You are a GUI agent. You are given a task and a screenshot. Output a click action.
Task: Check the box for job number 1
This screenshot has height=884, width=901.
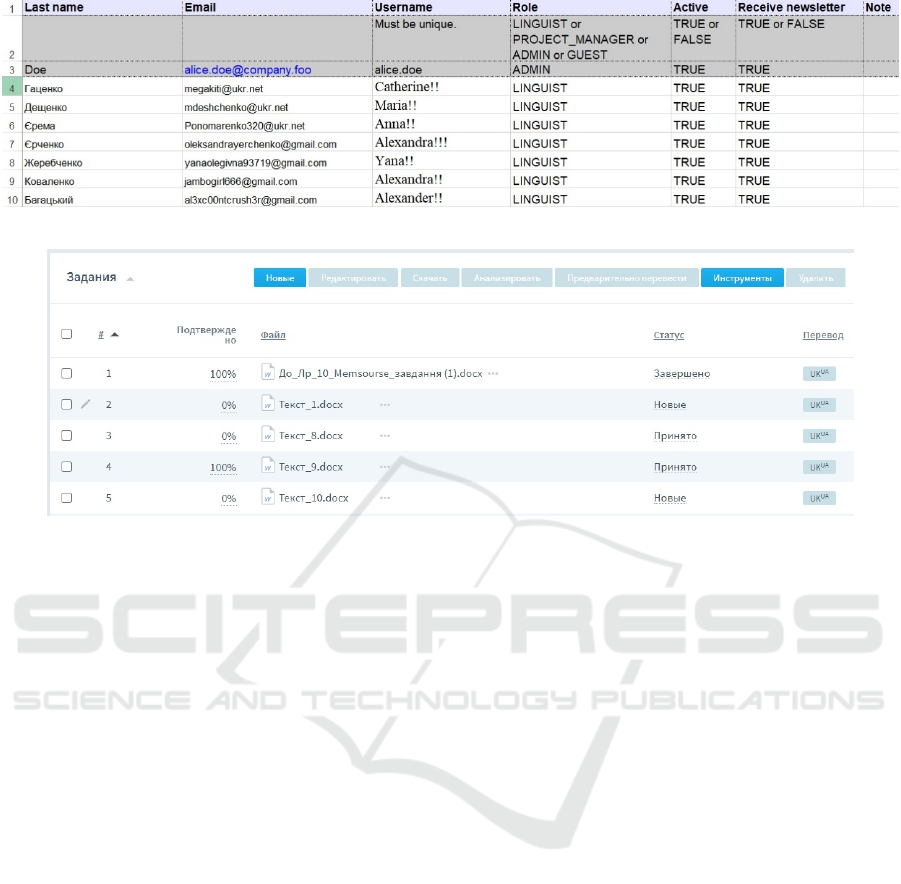pos(67,373)
